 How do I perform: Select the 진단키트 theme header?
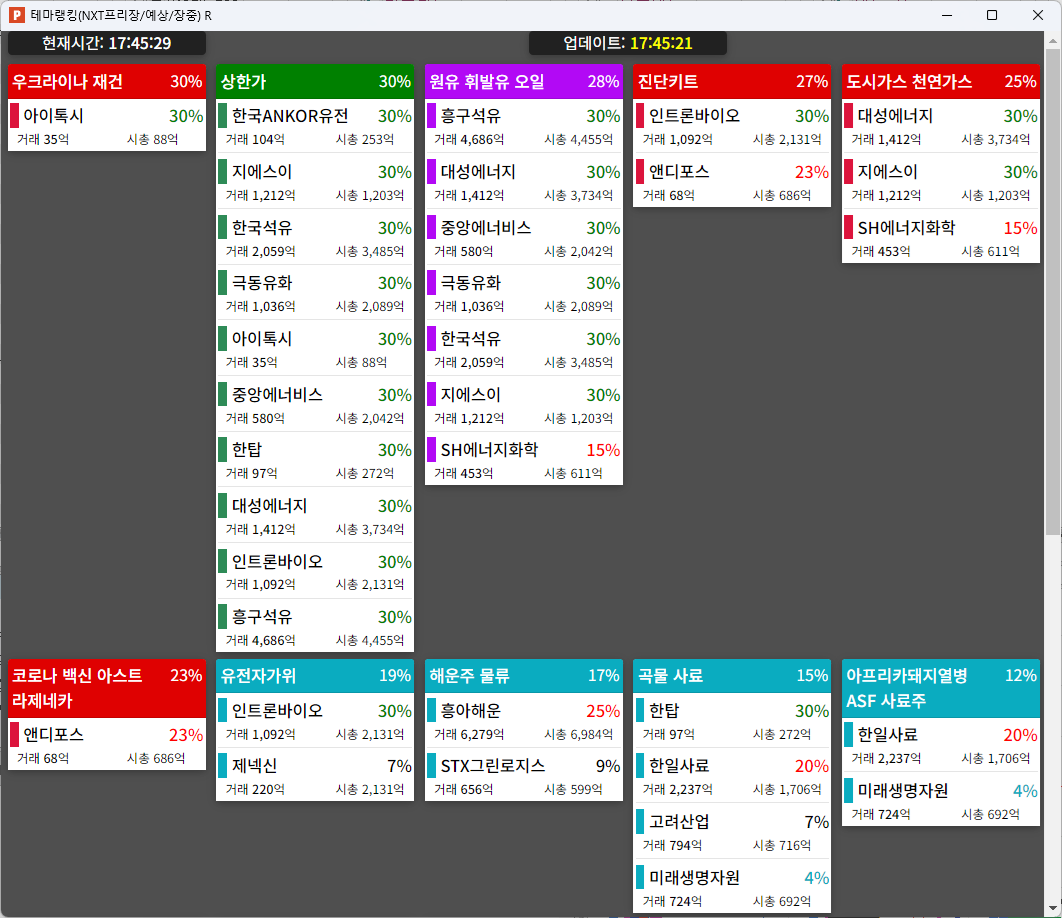click(731, 82)
